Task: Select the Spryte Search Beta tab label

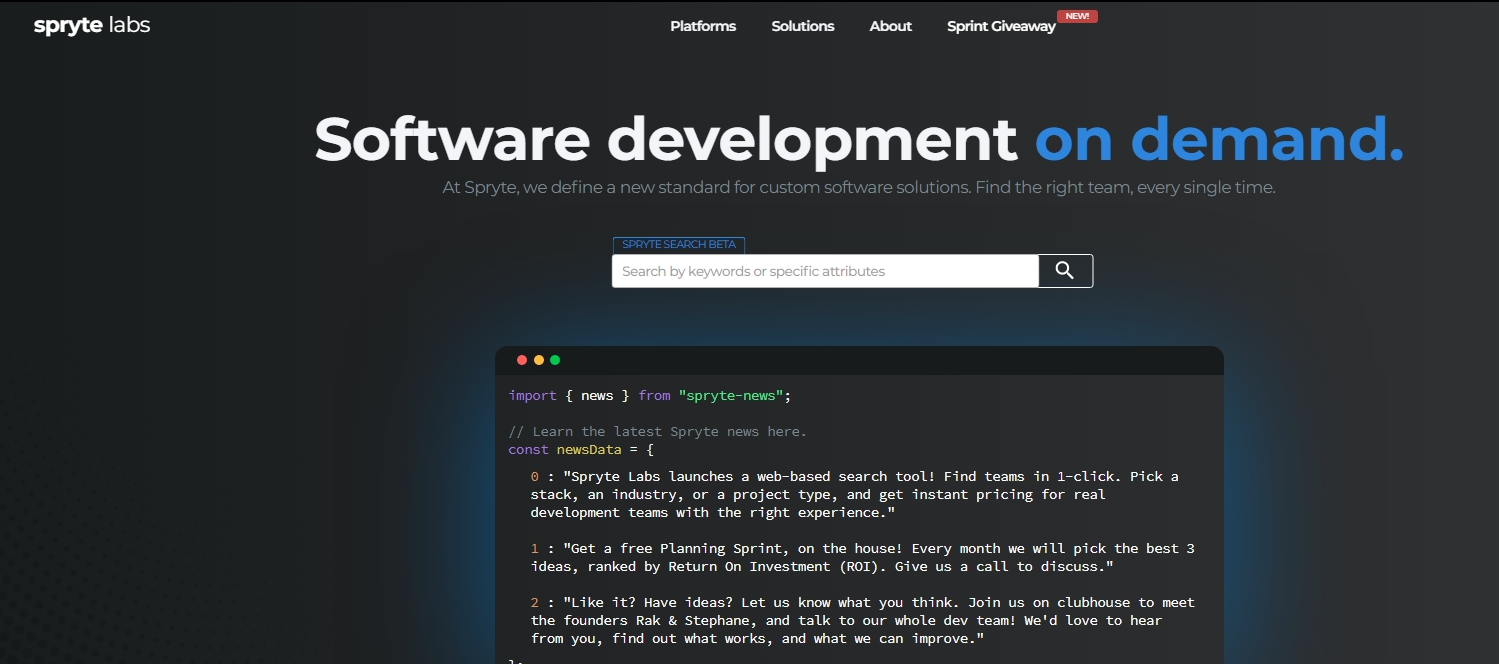Action: coord(679,245)
